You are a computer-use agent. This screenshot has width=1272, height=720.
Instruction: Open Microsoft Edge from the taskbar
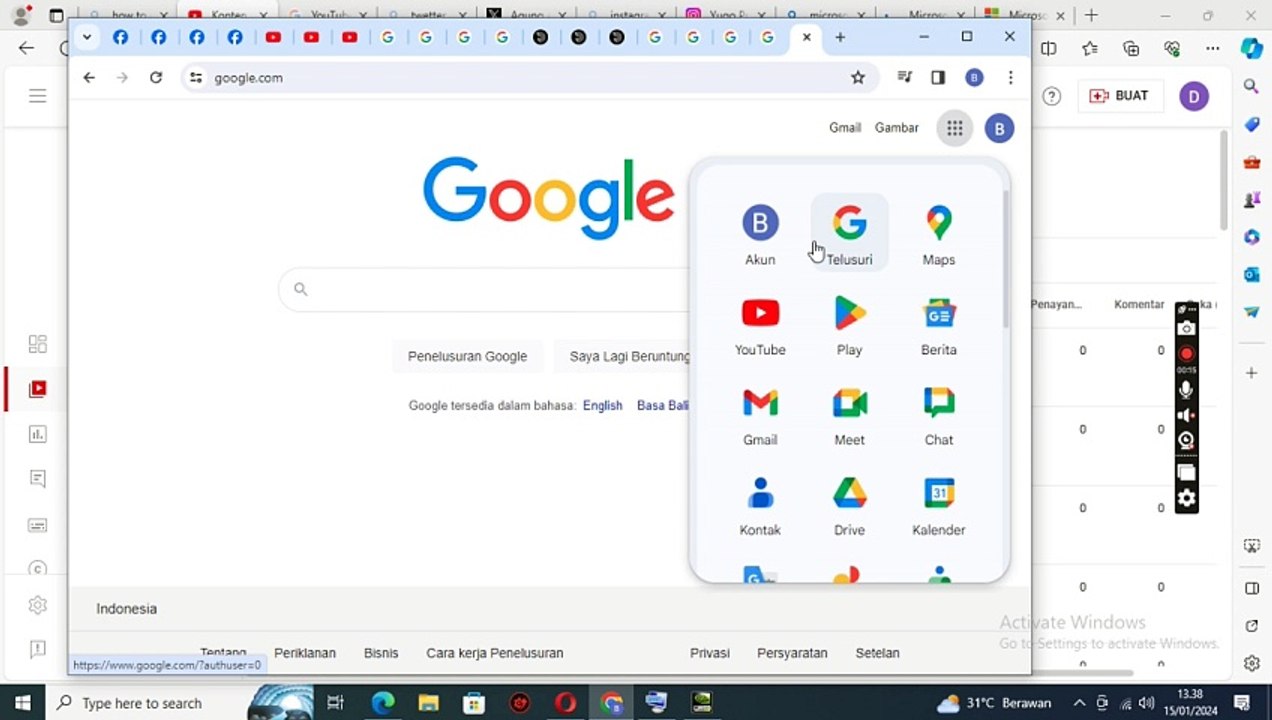tap(382, 703)
